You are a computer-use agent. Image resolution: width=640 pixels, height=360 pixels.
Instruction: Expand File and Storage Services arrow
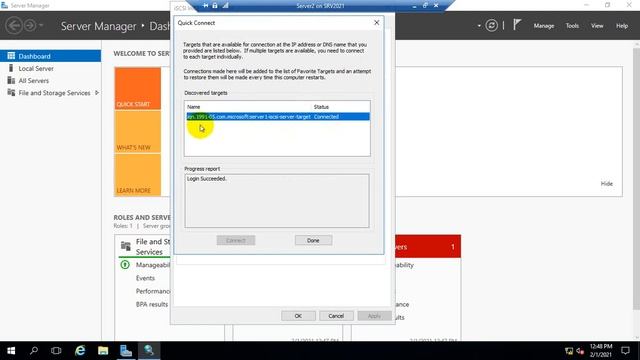point(97,93)
